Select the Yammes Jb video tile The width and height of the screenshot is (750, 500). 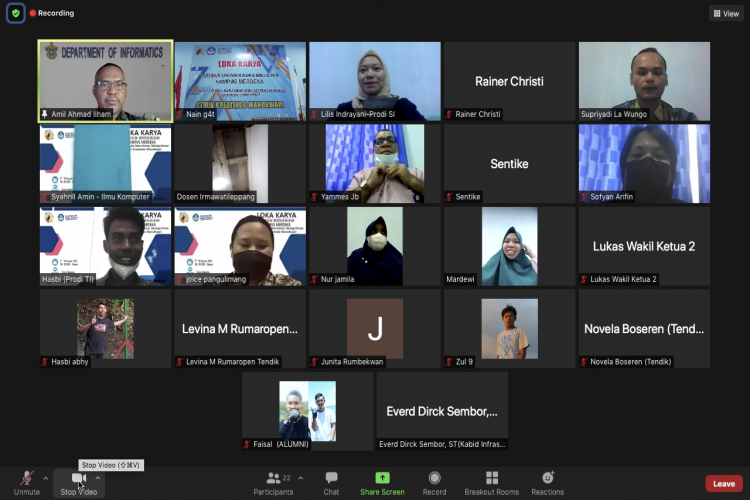coord(375,164)
